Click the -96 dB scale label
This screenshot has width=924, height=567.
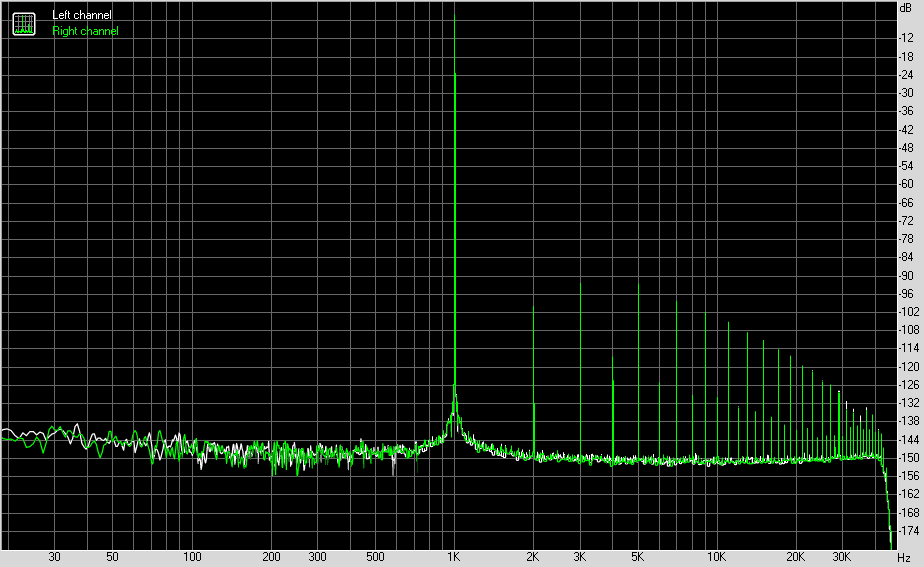click(906, 294)
